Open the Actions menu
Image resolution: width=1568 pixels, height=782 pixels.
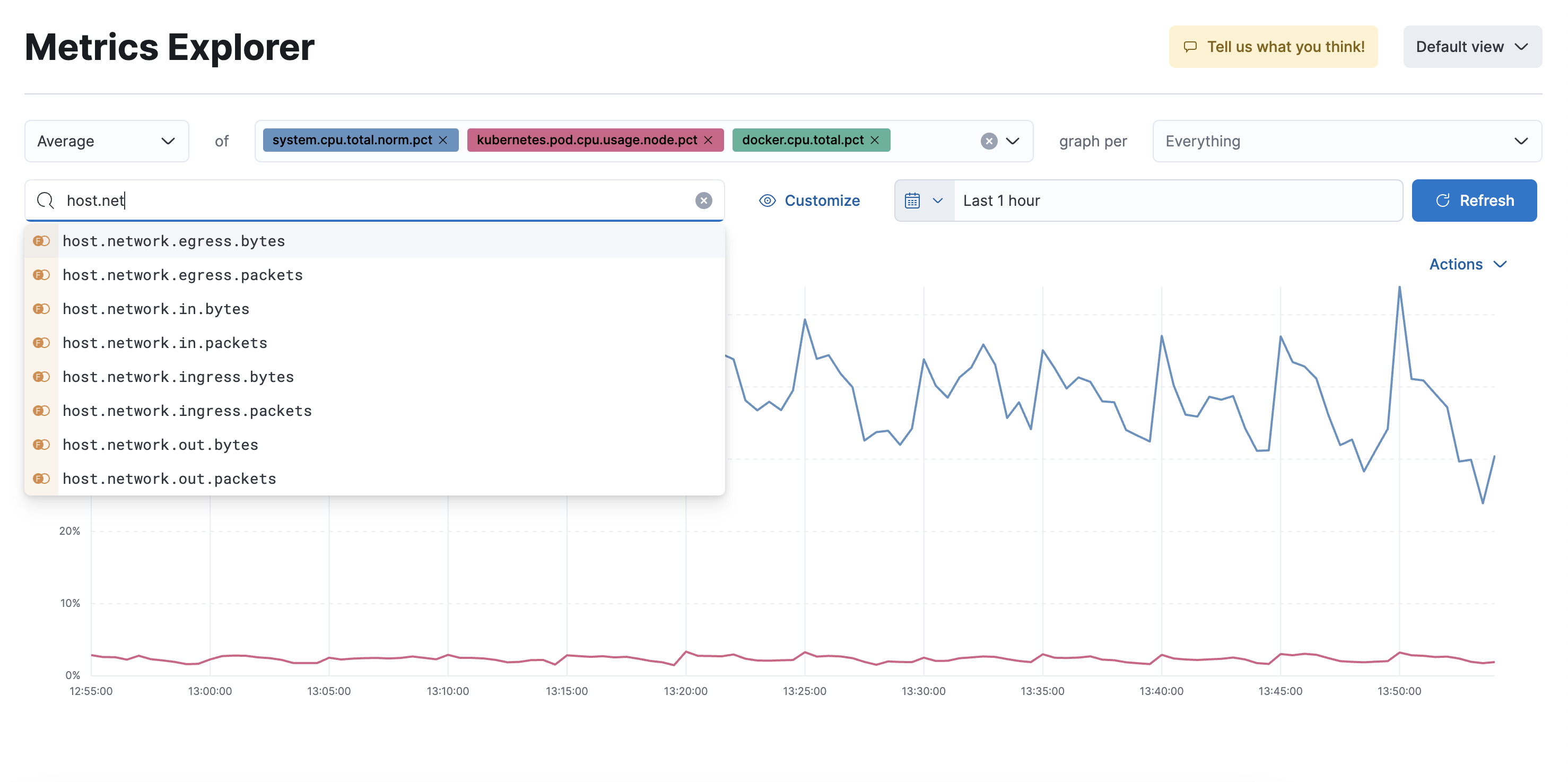(x=1468, y=264)
